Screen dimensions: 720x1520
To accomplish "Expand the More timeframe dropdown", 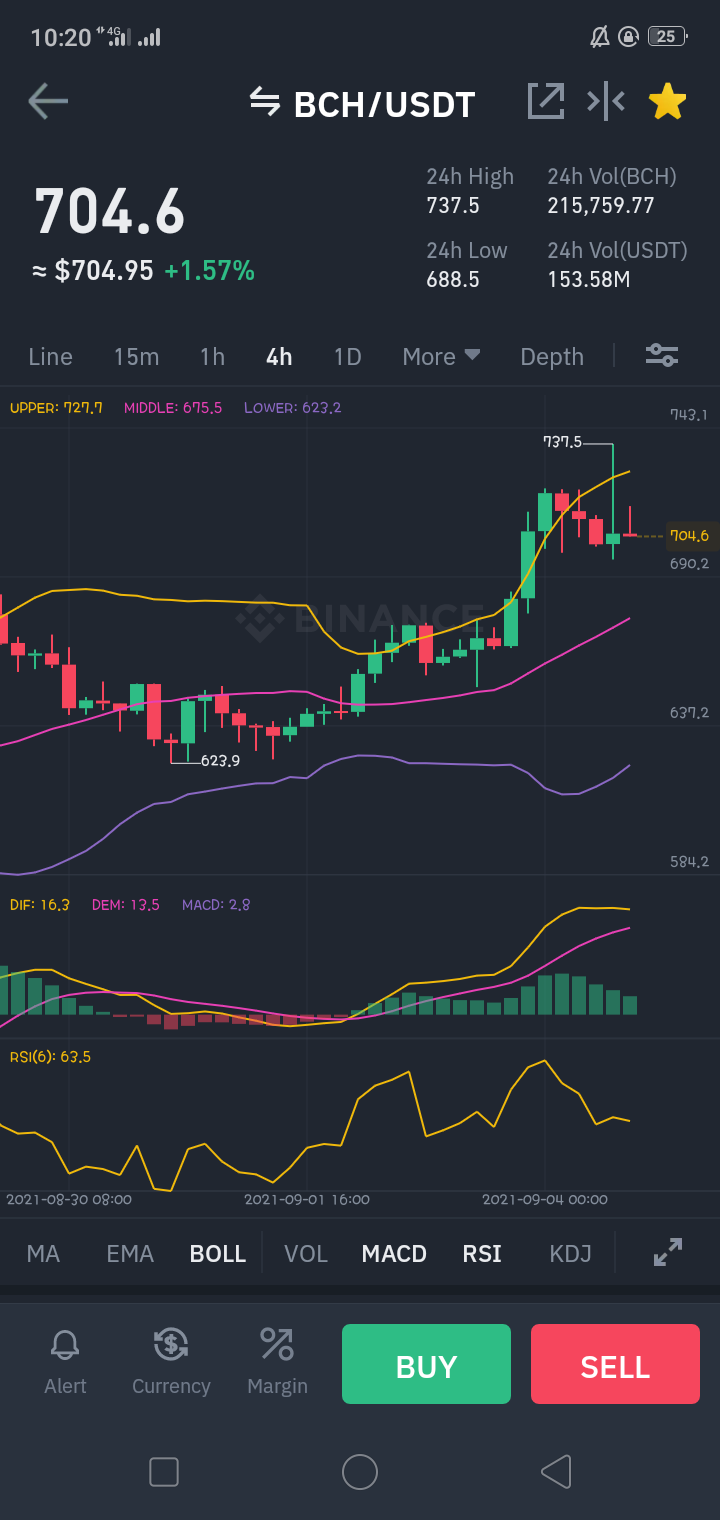I will (x=442, y=356).
